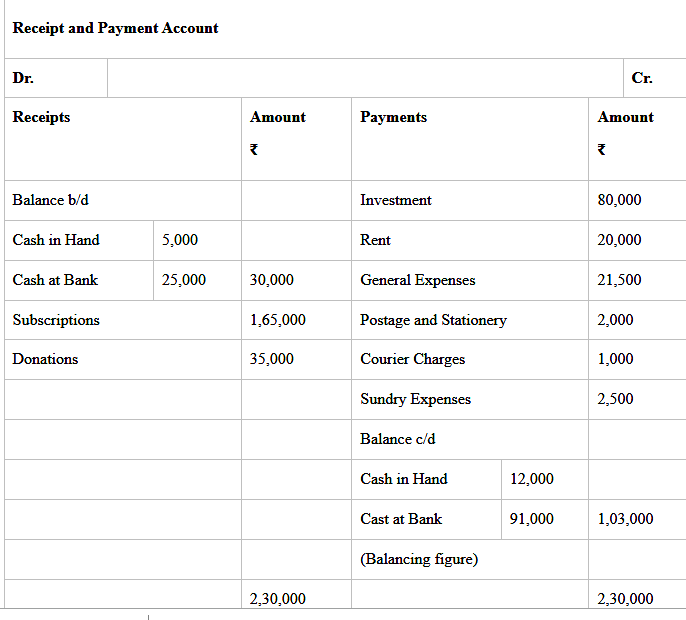Click the Donations amount 35,000
This screenshot has width=686, height=620.
272,359
